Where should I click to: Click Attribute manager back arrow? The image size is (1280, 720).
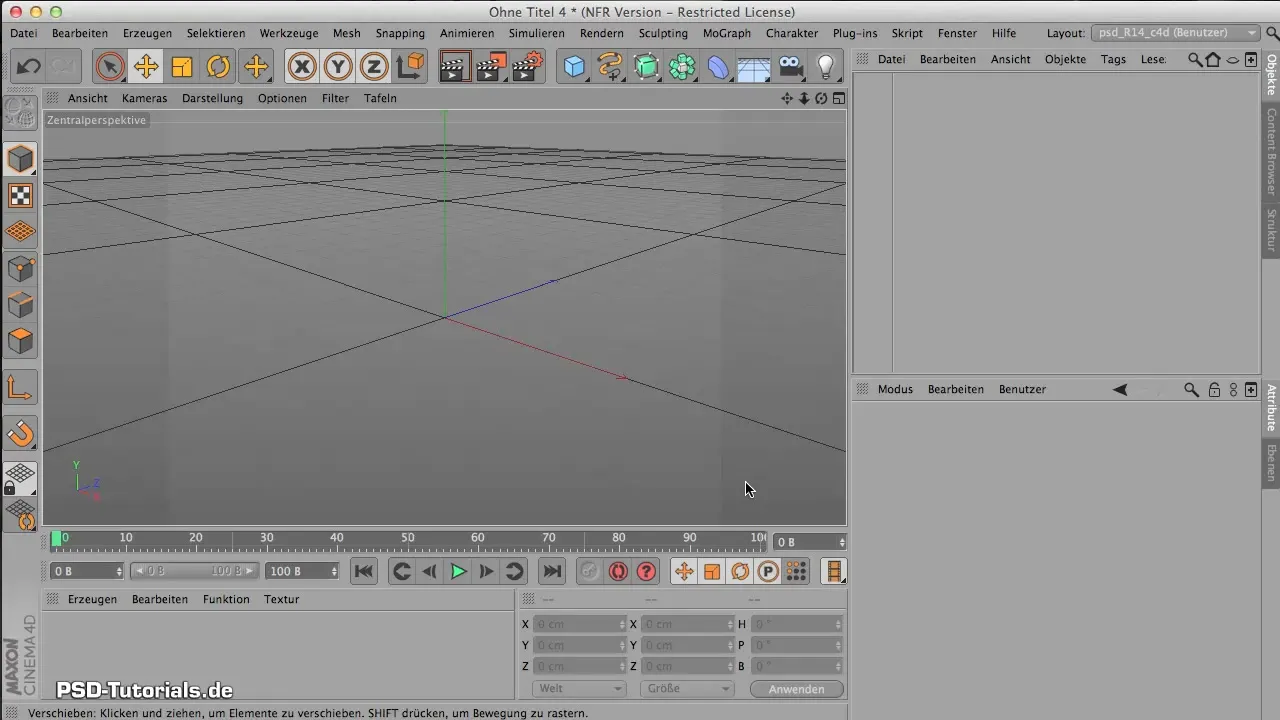(x=1120, y=389)
